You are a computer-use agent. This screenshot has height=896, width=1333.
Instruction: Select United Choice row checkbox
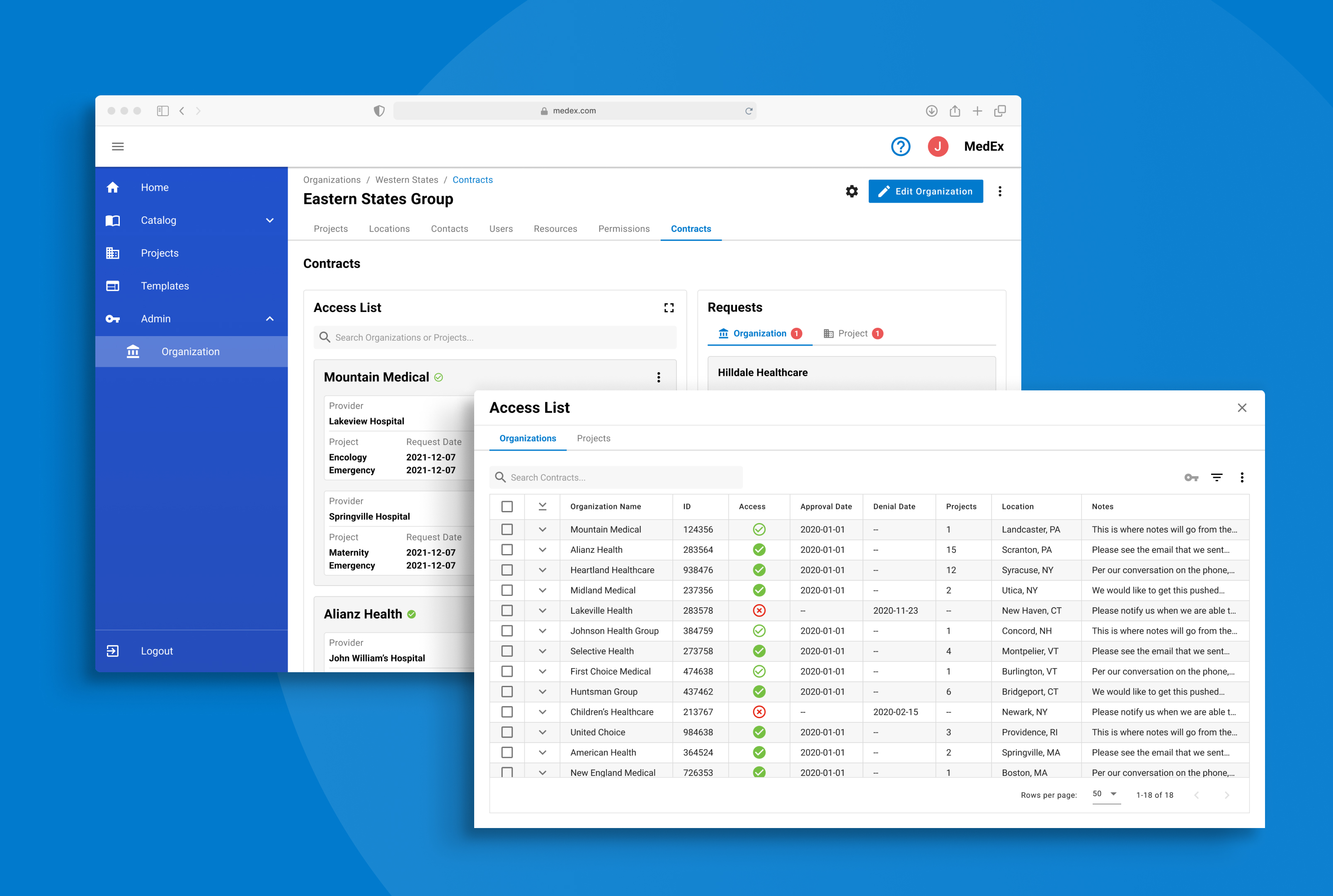click(x=507, y=732)
